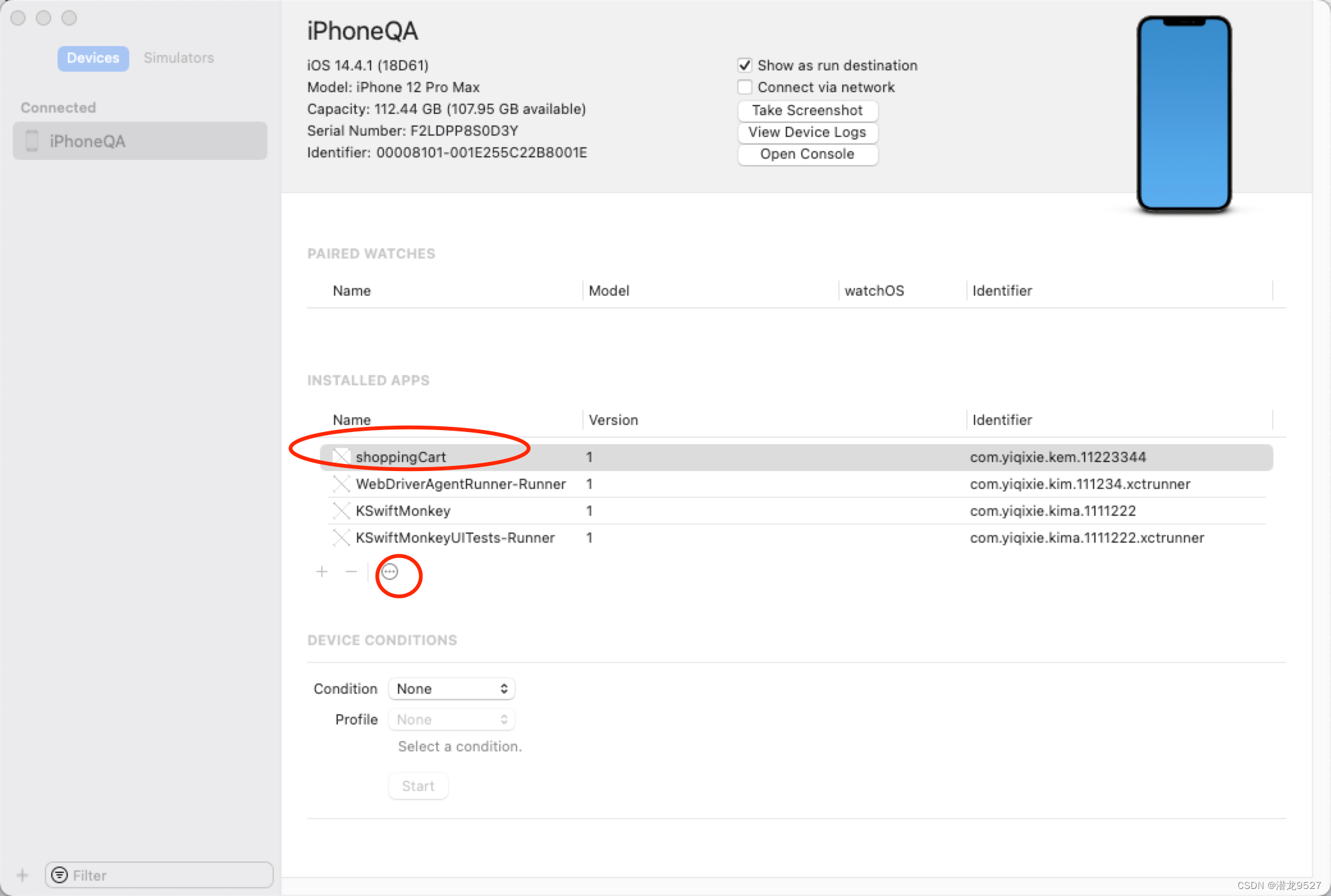Select iPhoneQA in connected devices list
1331x896 pixels.
point(139,141)
